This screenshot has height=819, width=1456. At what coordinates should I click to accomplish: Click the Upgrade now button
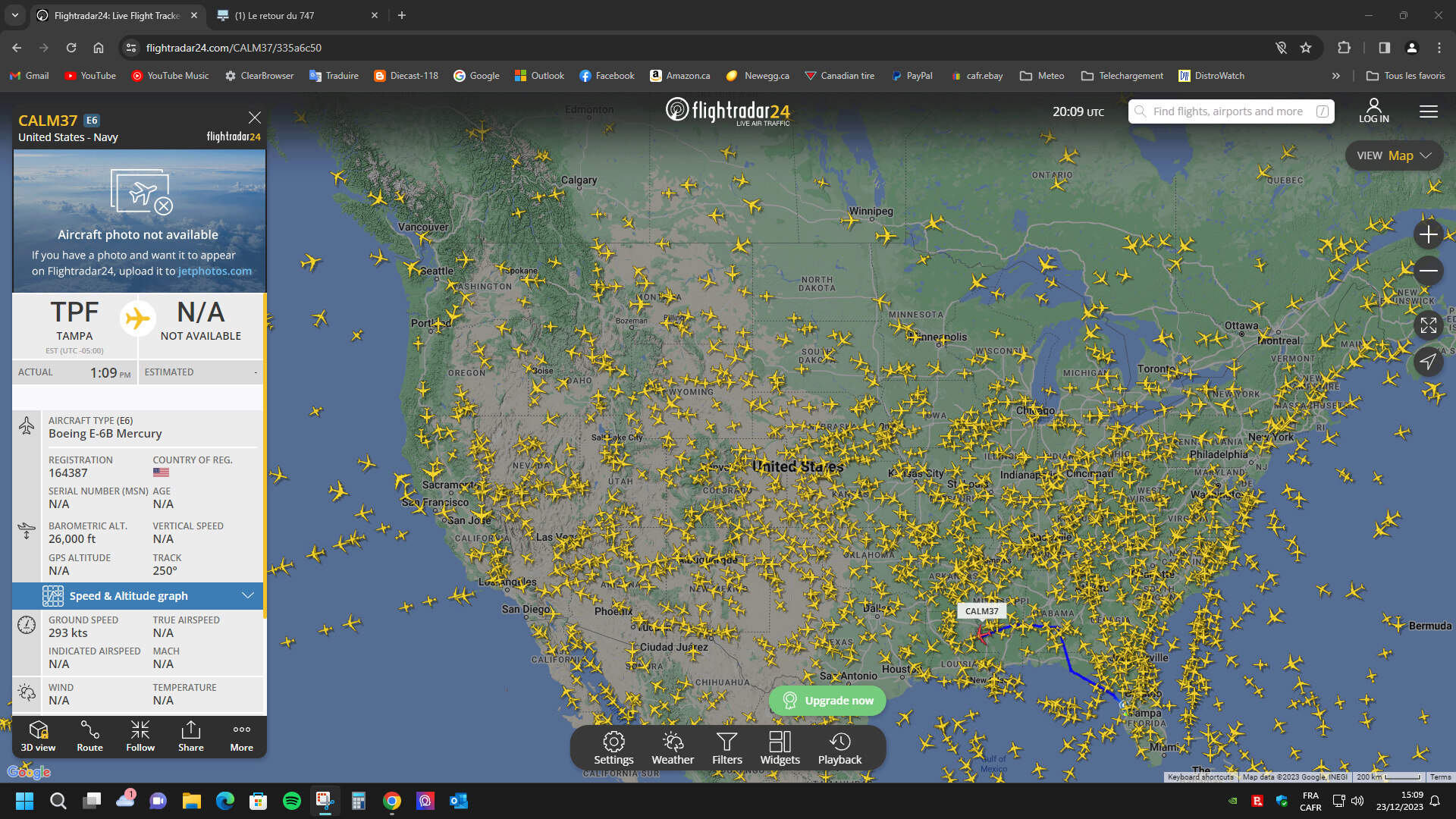[x=827, y=701]
